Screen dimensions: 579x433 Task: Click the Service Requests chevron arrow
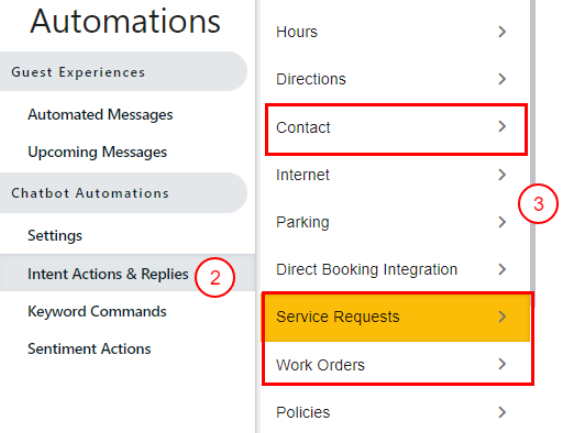501,317
